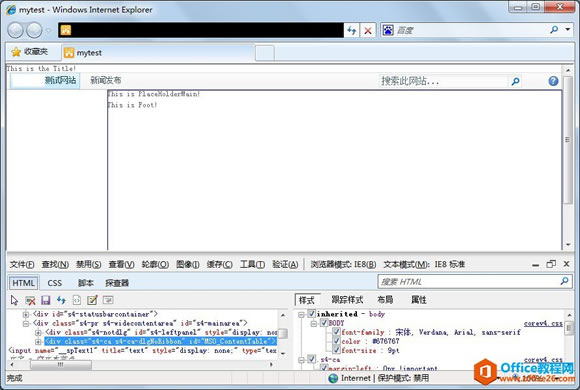Uncheck the BODY selector checkbox
This screenshot has height=390, width=580.
pos(324,323)
